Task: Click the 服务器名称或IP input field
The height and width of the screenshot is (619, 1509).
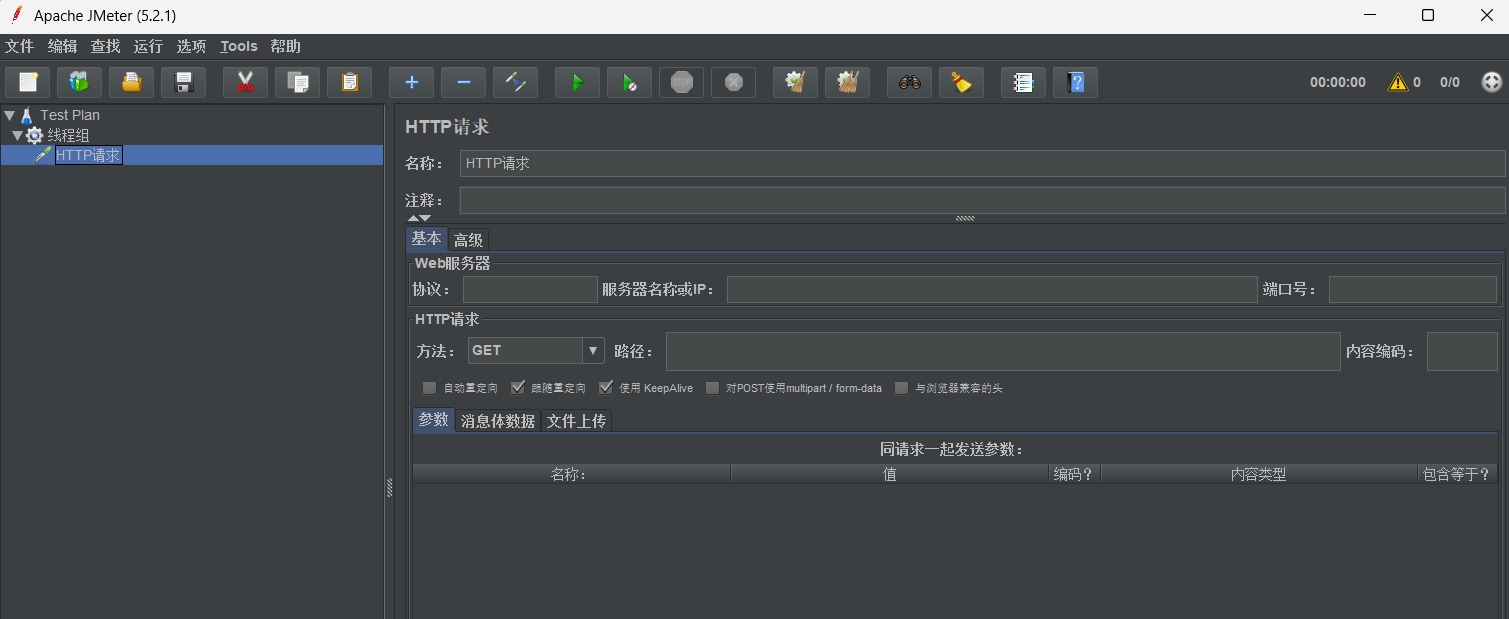Action: (x=991, y=290)
